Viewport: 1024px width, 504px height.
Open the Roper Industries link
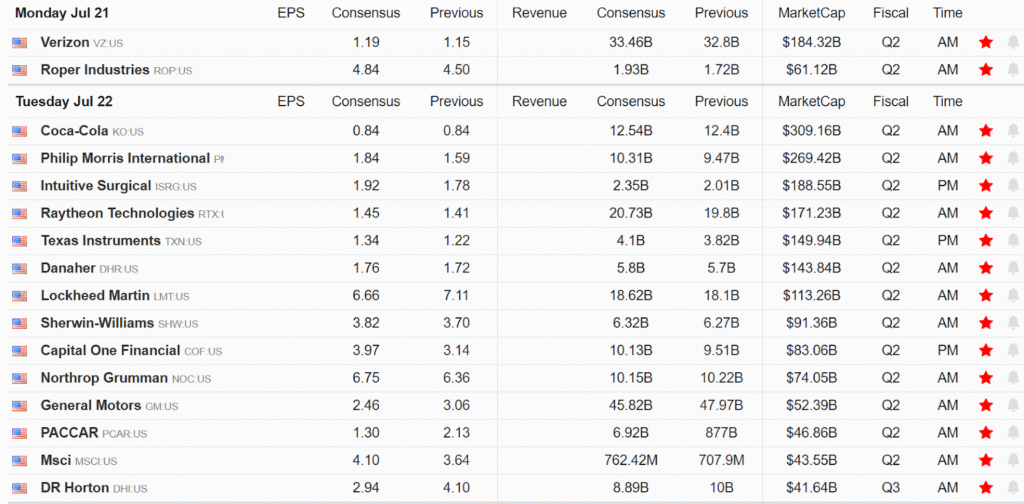[95, 69]
